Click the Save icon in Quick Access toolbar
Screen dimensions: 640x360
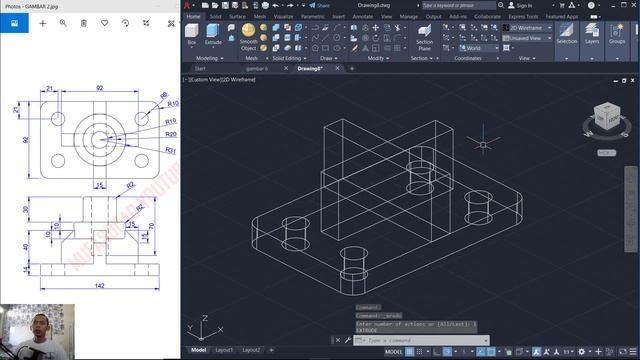pos(225,5)
